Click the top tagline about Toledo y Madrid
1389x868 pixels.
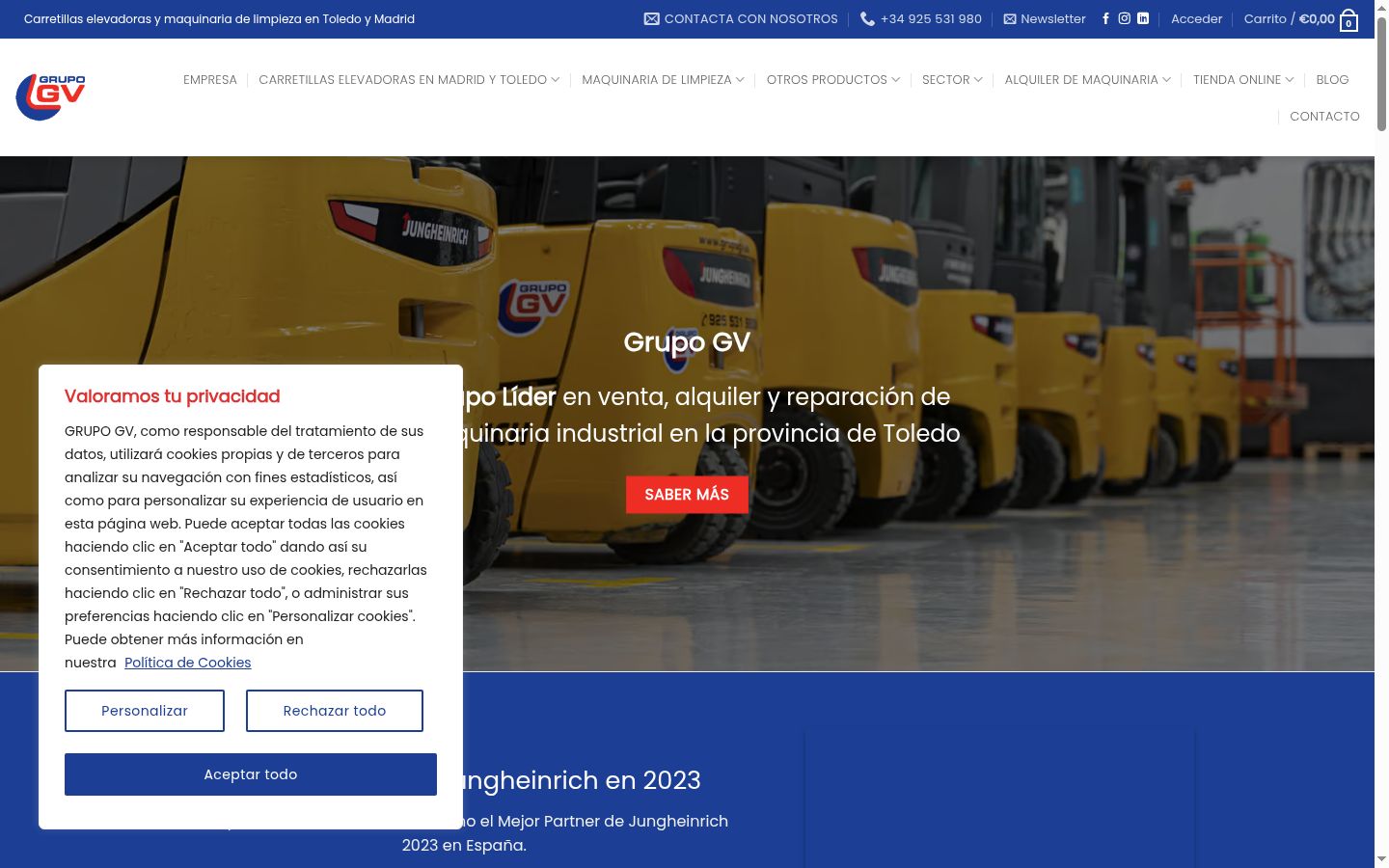click(x=219, y=18)
